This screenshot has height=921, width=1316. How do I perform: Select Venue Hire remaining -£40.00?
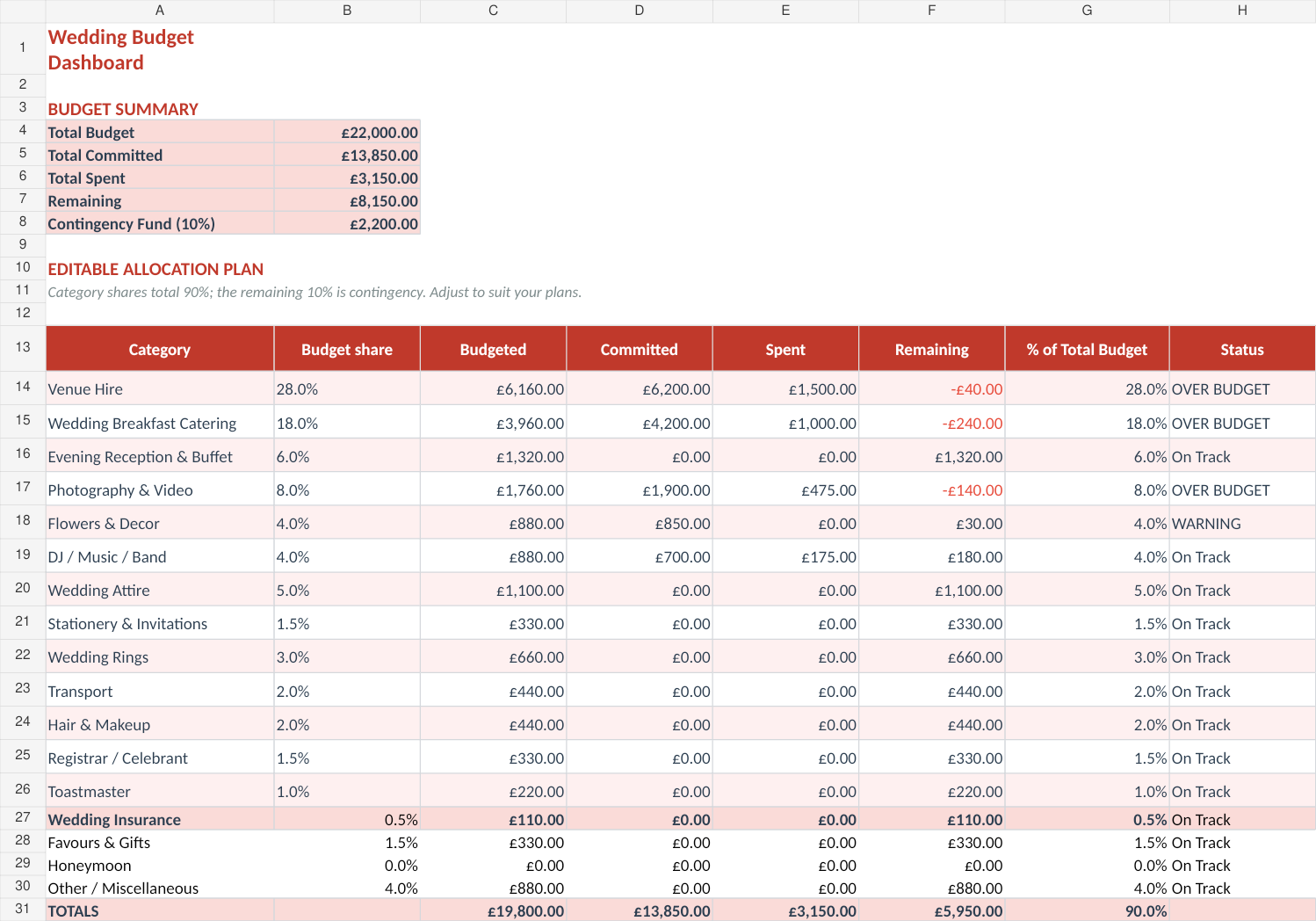click(931, 388)
